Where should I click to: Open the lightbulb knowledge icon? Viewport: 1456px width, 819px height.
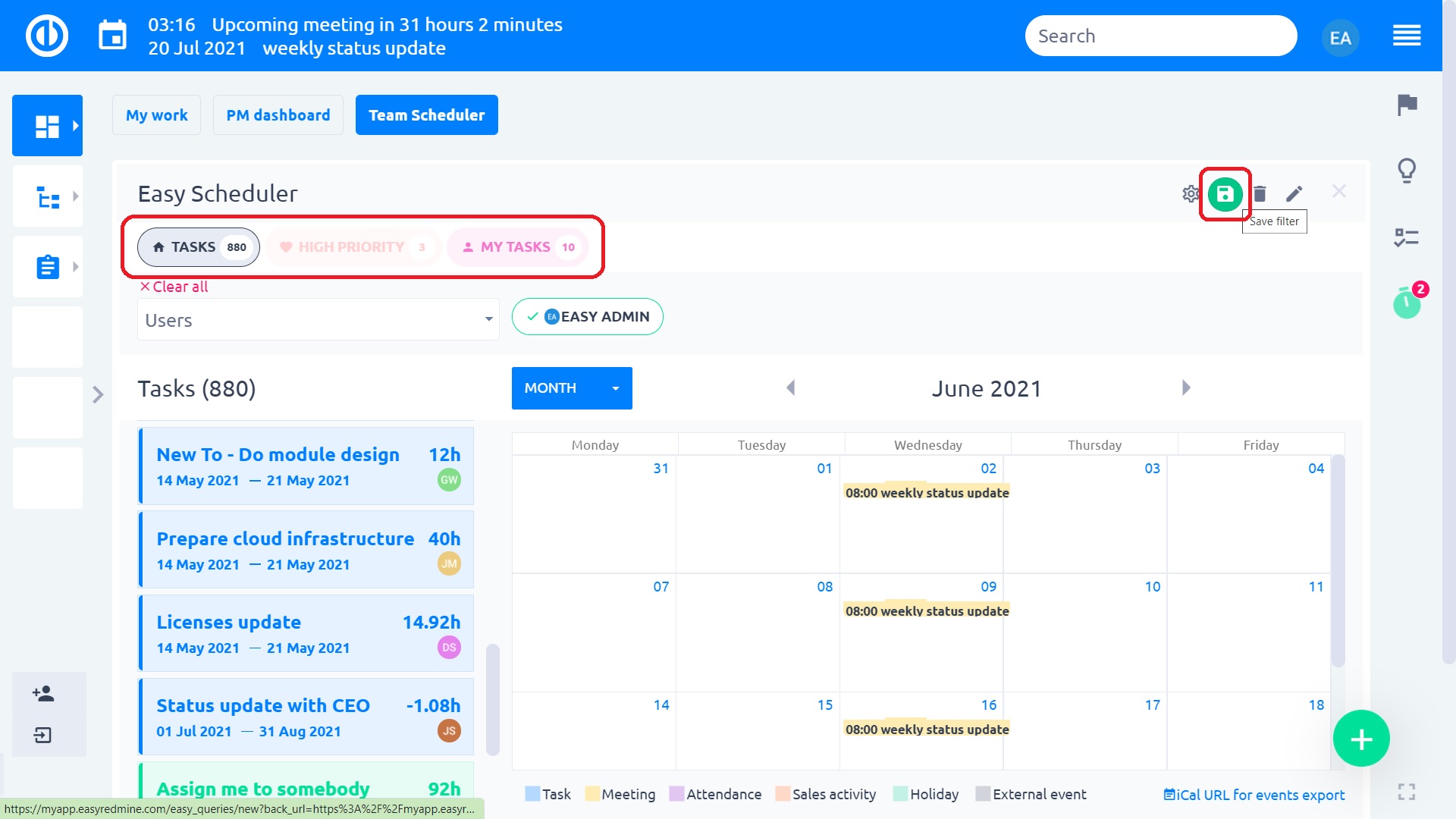pos(1407,171)
